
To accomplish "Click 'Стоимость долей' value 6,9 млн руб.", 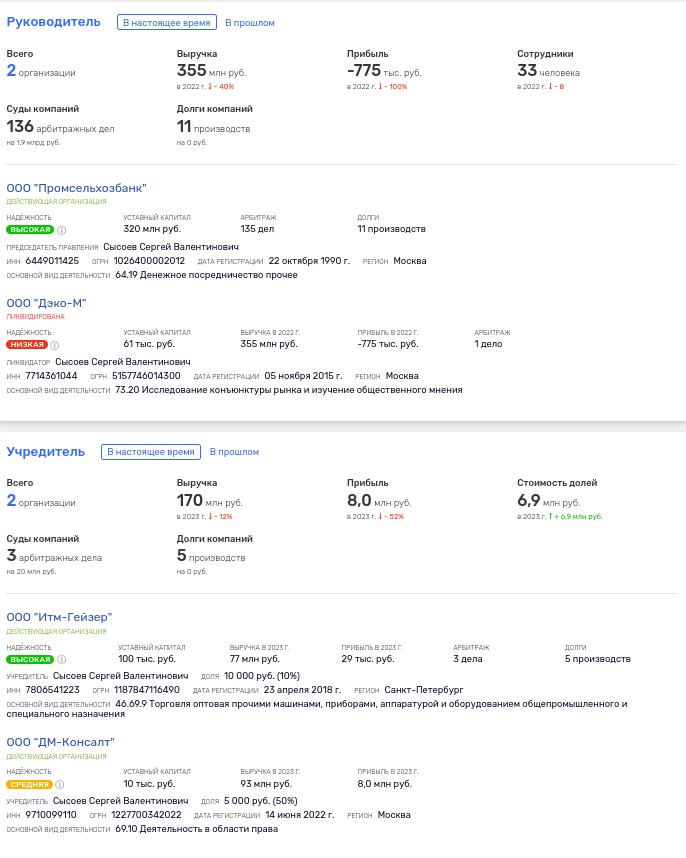I will pyautogui.click(x=549, y=501).
